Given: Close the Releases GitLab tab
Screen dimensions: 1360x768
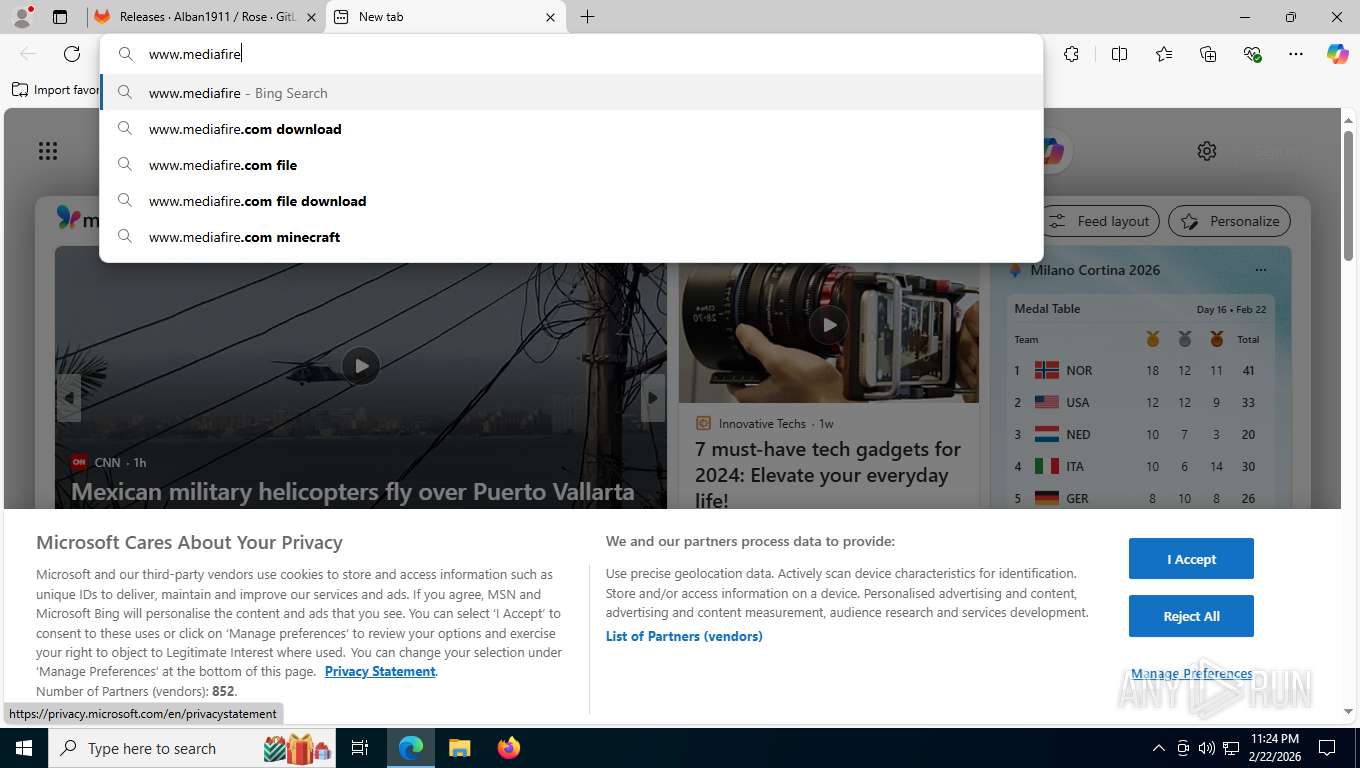Looking at the screenshot, I should click(x=311, y=17).
